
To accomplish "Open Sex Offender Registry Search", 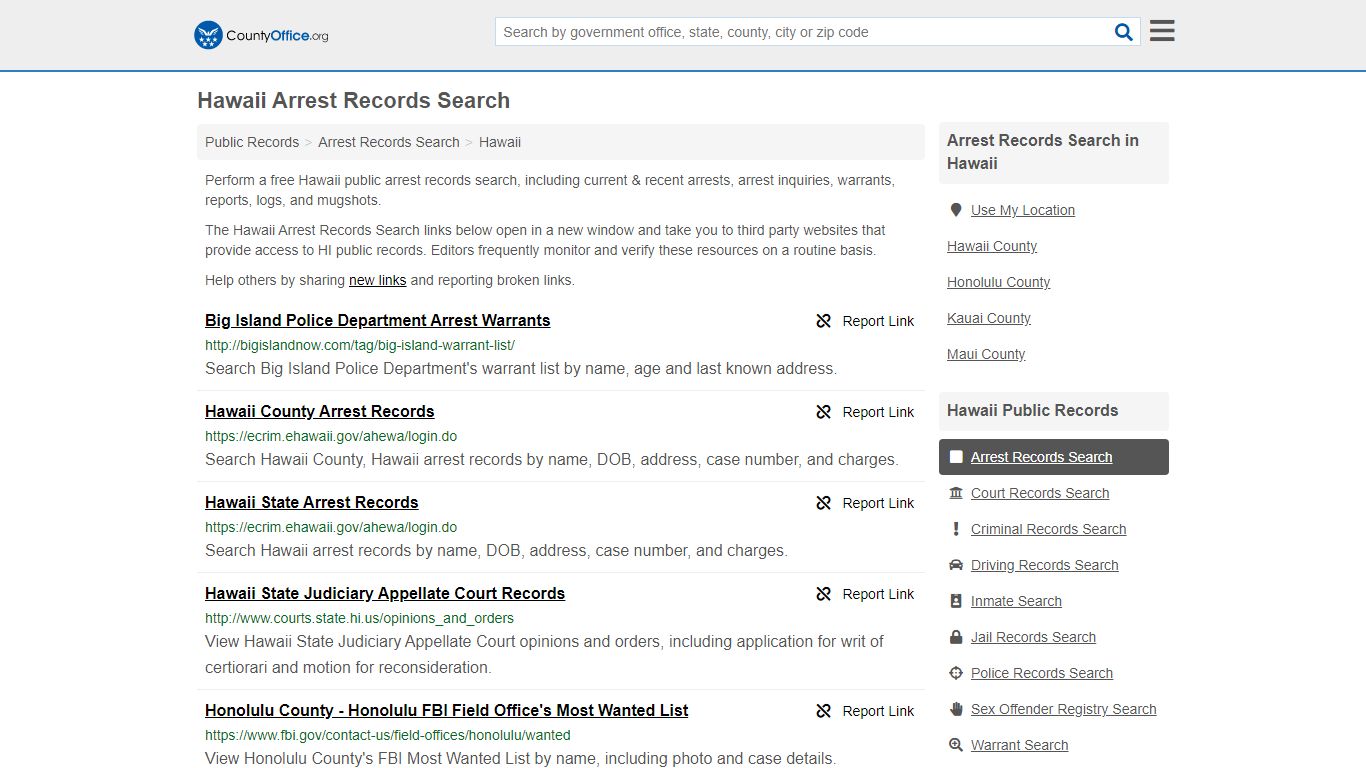I will point(1063,709).
